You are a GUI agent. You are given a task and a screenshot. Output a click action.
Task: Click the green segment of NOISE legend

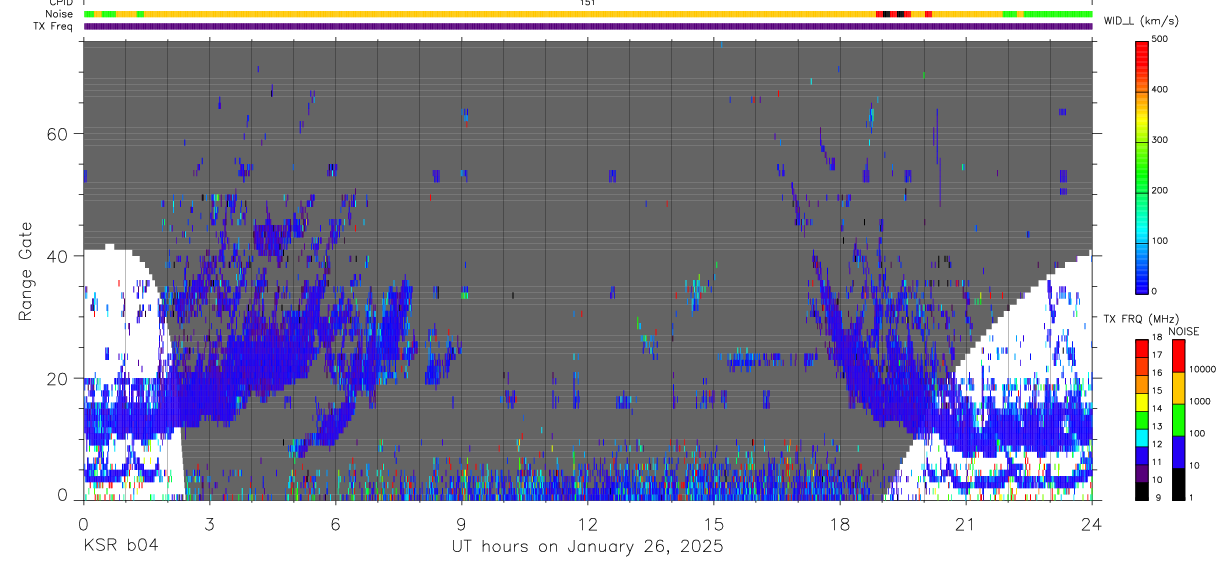click(x=1178, y=419)
